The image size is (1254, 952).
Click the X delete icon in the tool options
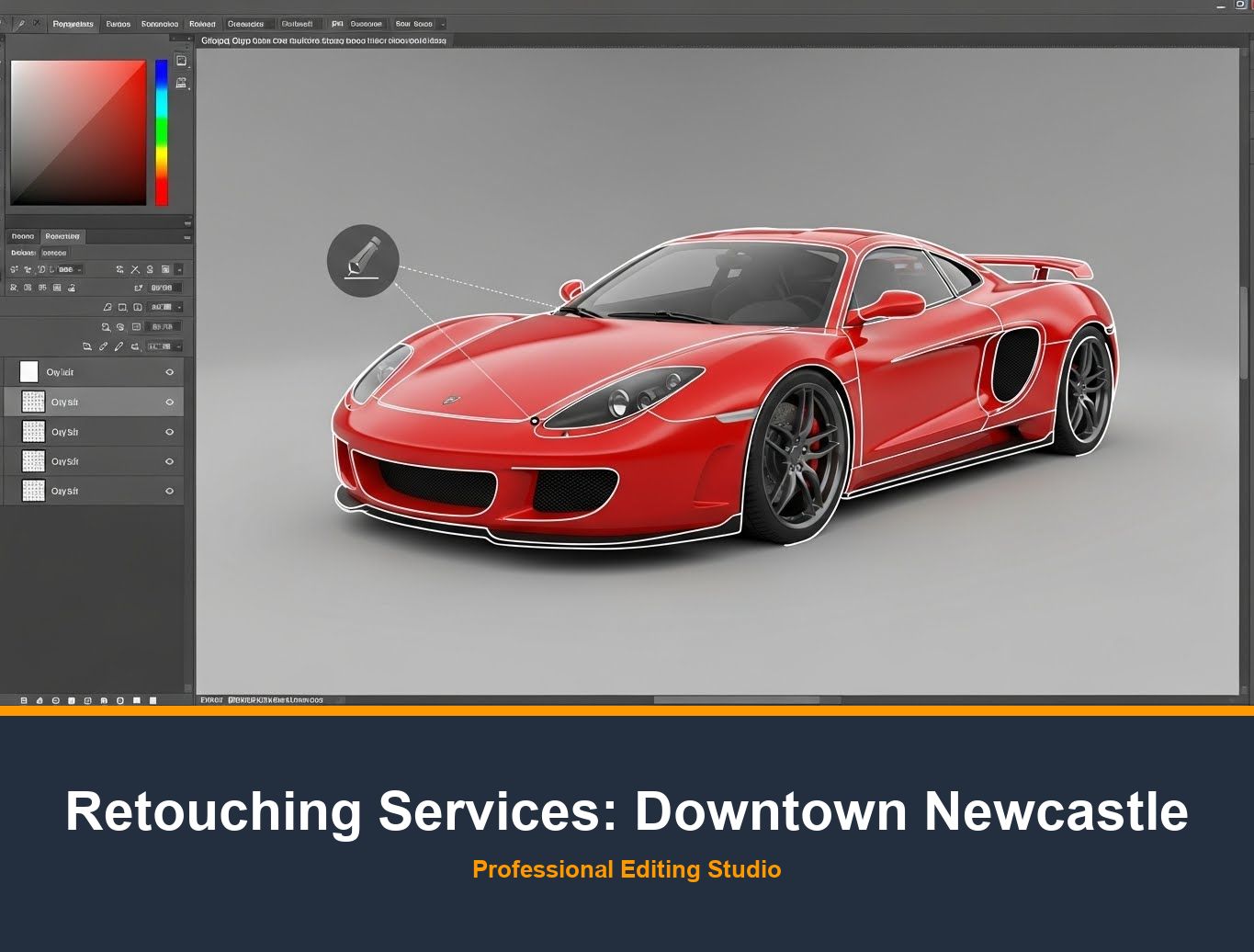coord(136,270)
